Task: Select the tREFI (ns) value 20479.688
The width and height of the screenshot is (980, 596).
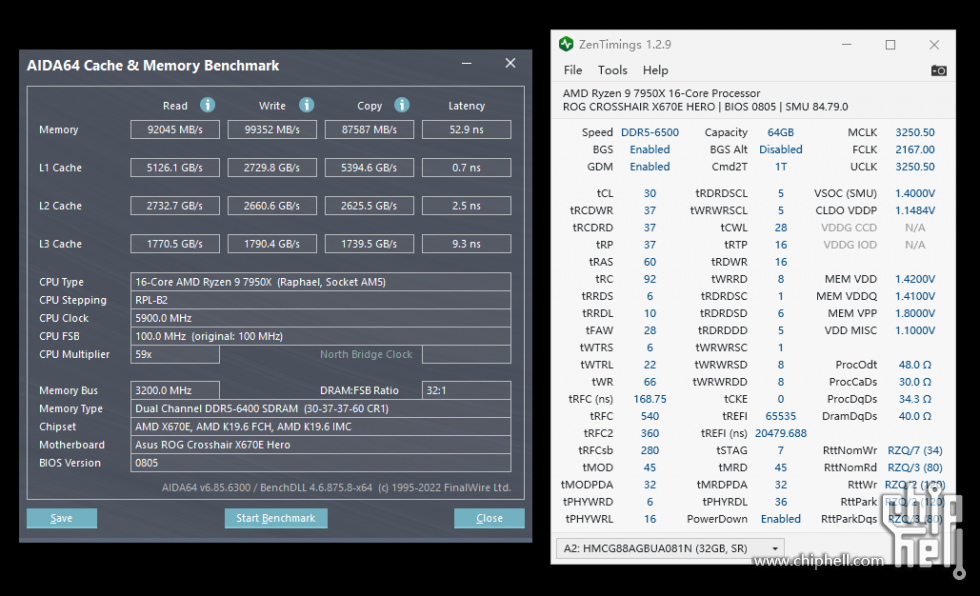Action: point(781,434)
